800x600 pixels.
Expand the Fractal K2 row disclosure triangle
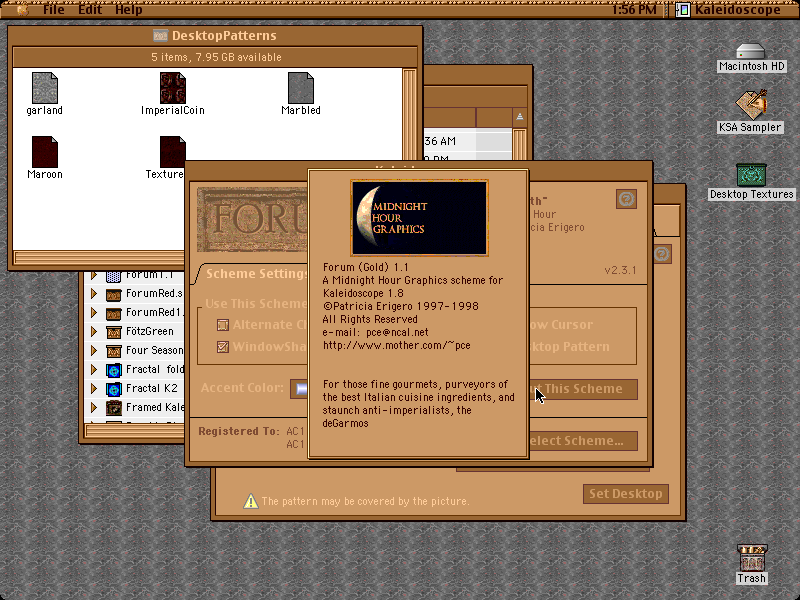point(94,389)
